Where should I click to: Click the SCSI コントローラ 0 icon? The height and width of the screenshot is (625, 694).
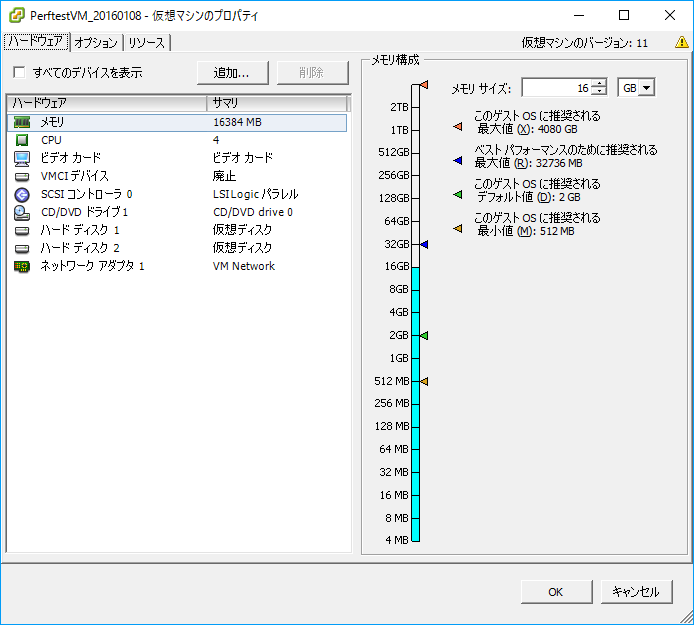click(22, 194)
